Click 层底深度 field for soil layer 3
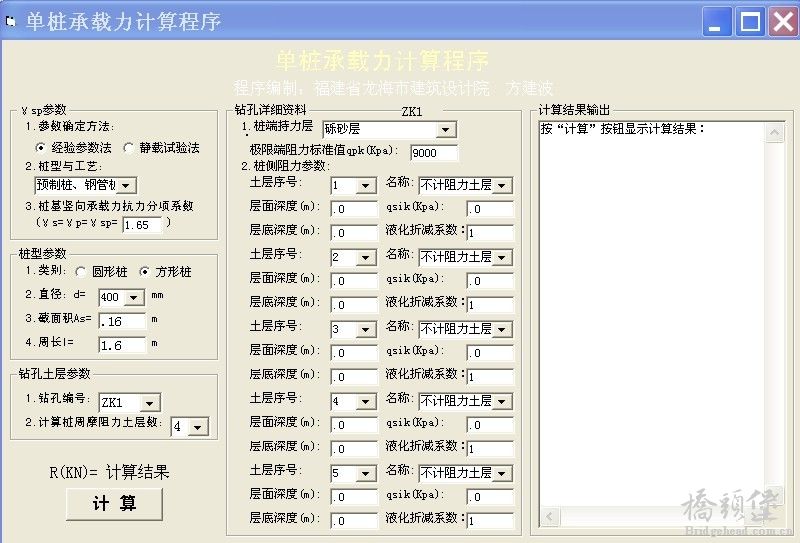 pyautogui.click(x=354, y=377)
